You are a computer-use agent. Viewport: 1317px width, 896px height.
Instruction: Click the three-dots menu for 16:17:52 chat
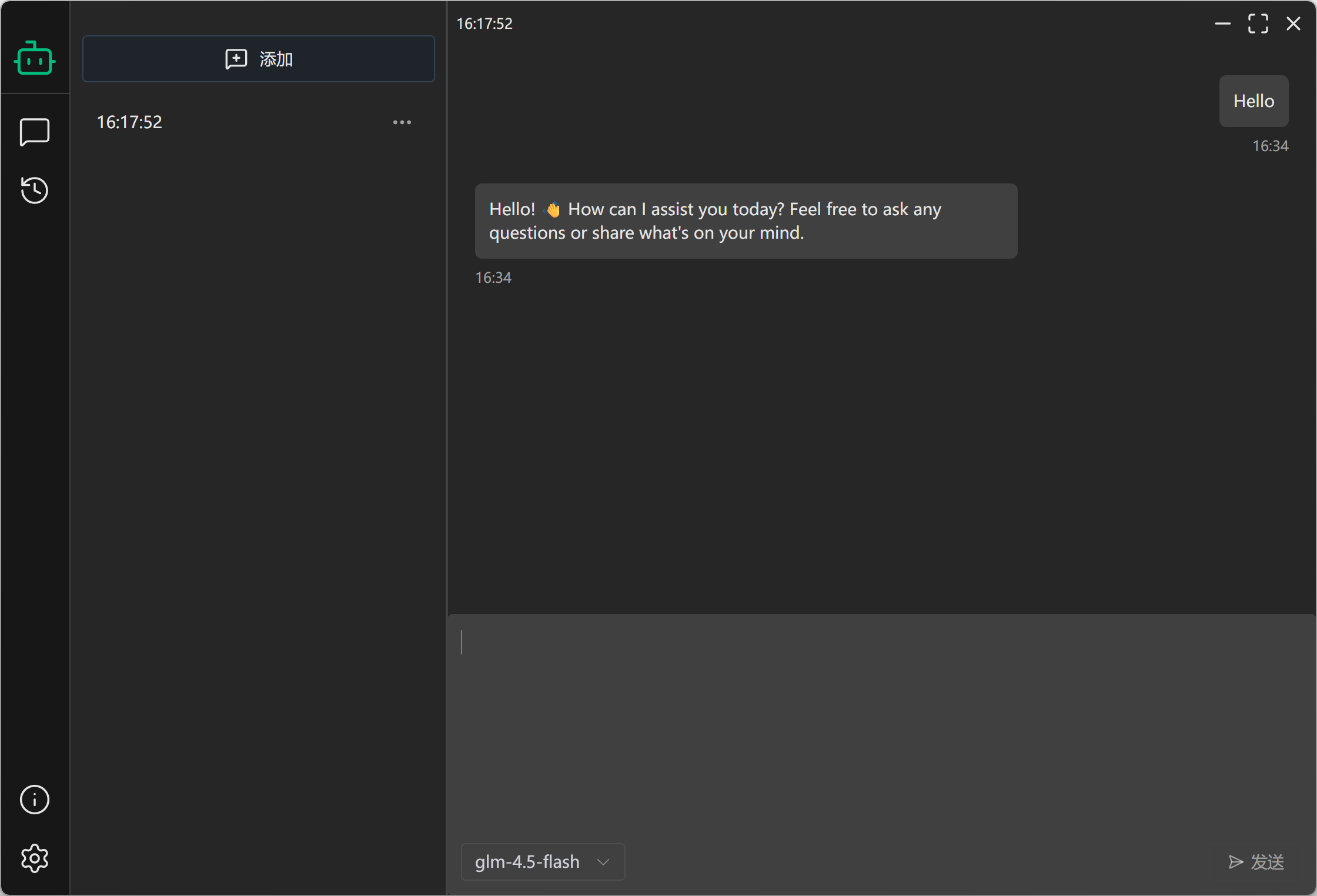(402, 122)
